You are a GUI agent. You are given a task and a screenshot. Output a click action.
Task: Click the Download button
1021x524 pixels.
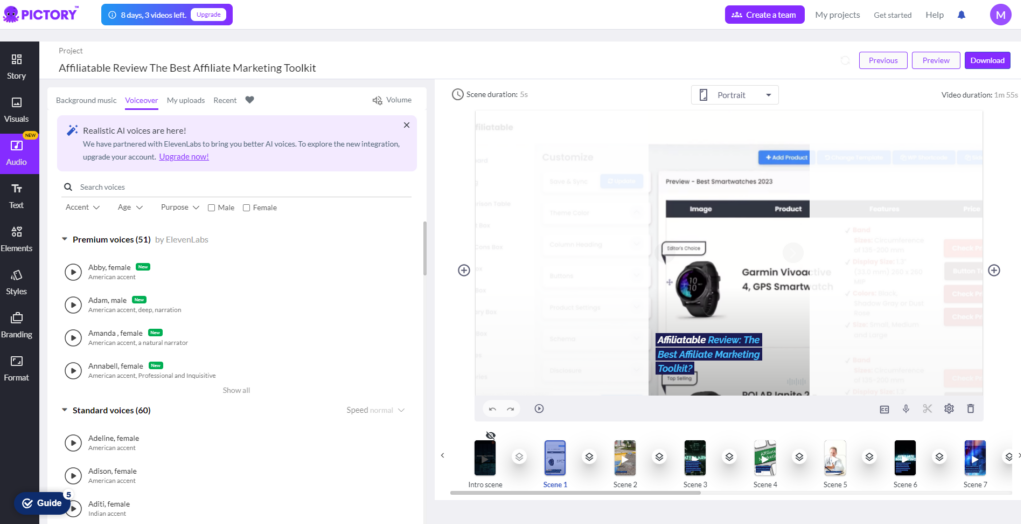[x=987, y=60]
